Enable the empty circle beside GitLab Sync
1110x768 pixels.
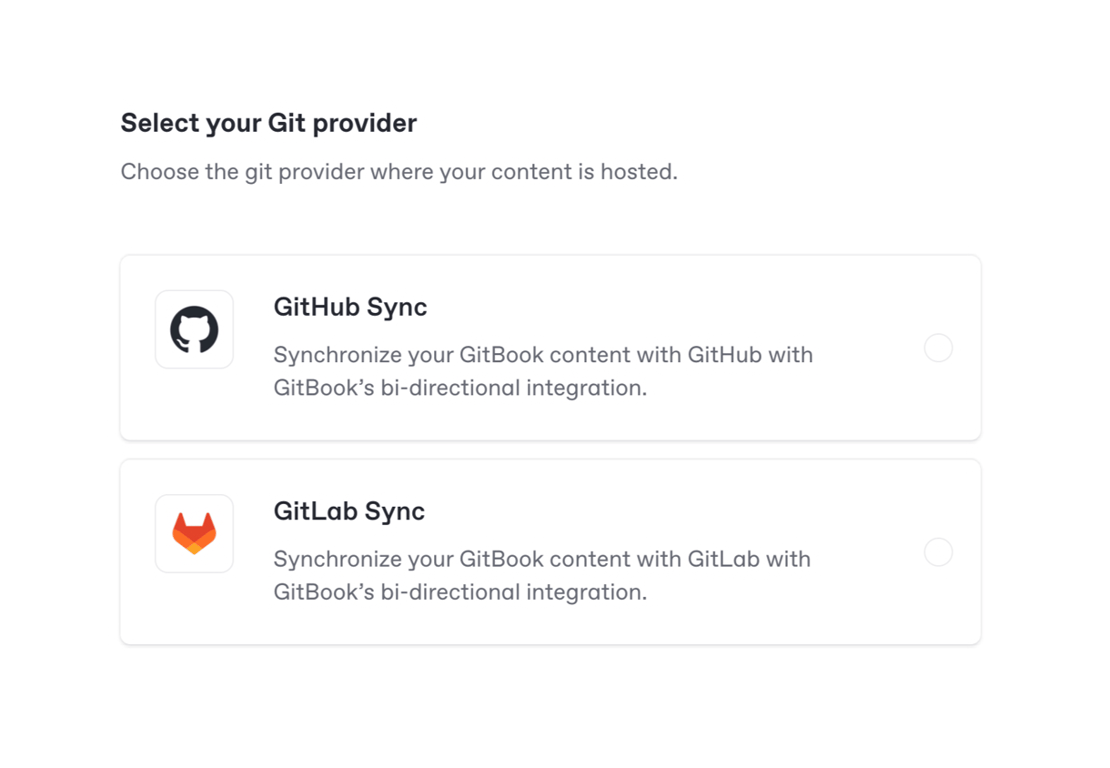click(x=938, y=552)
